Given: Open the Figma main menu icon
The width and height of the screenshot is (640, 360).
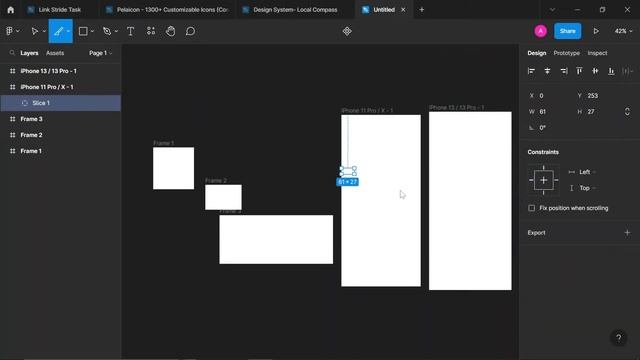Looking at the screenshot, I should (10, 31).
